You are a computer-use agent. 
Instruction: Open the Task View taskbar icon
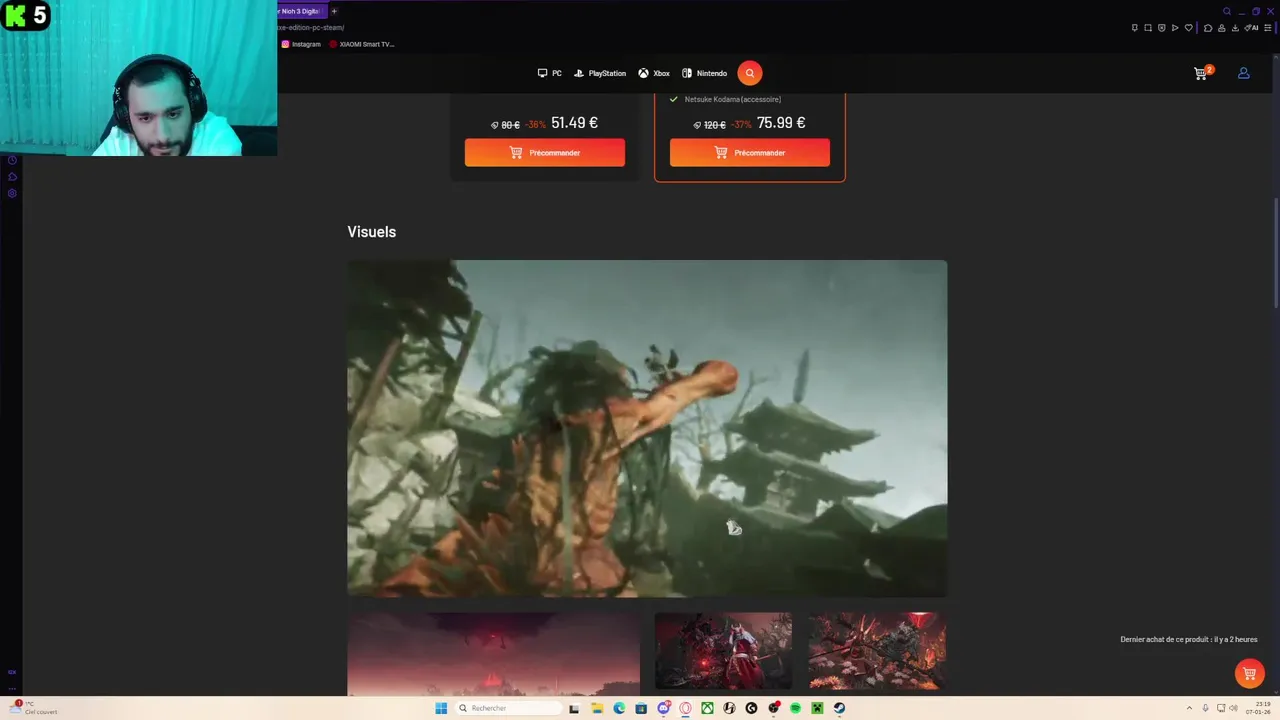[x=574, y=708]
